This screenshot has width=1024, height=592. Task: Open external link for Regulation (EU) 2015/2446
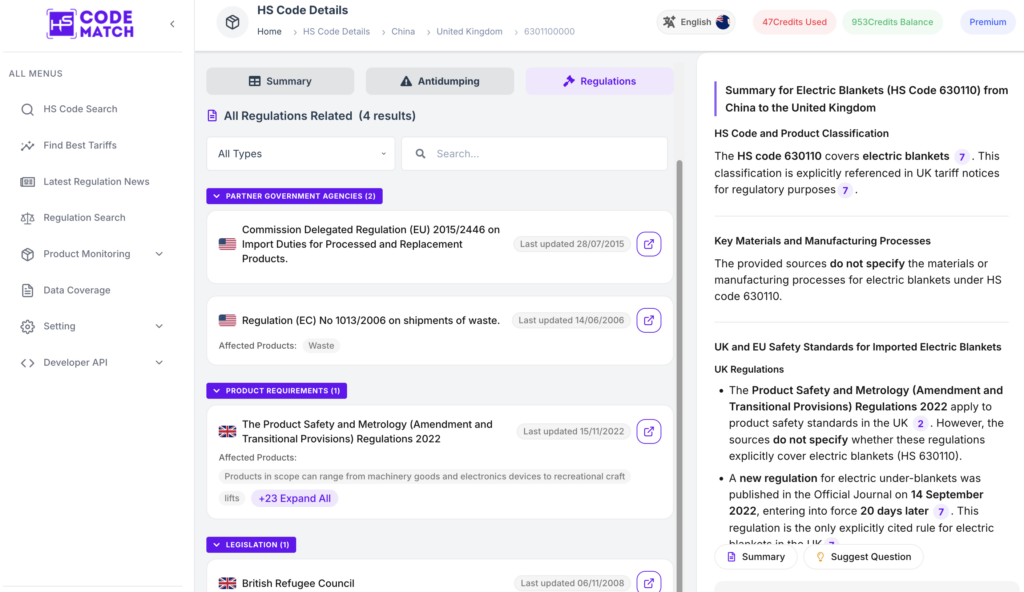coord(648,244)
